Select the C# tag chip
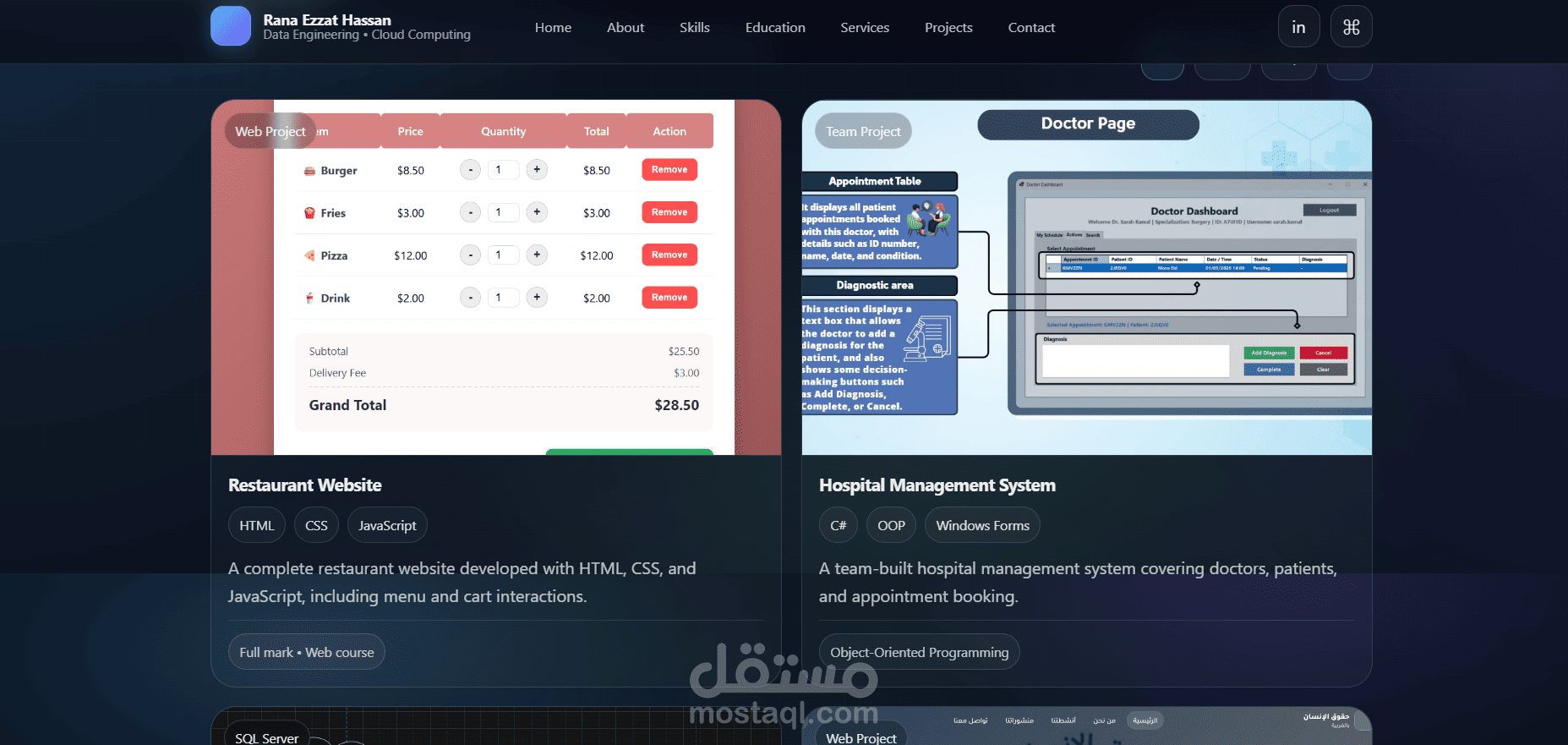 839,525
